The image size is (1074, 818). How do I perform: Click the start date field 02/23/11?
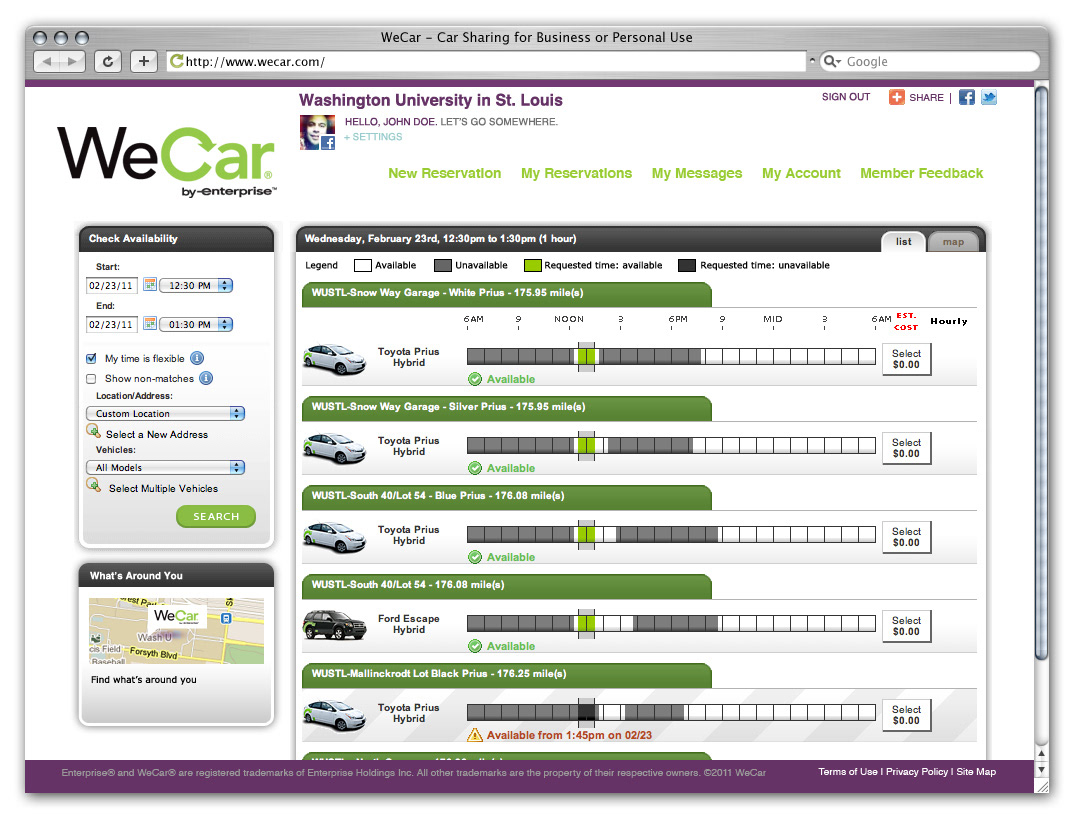click(x=112, y=285)
